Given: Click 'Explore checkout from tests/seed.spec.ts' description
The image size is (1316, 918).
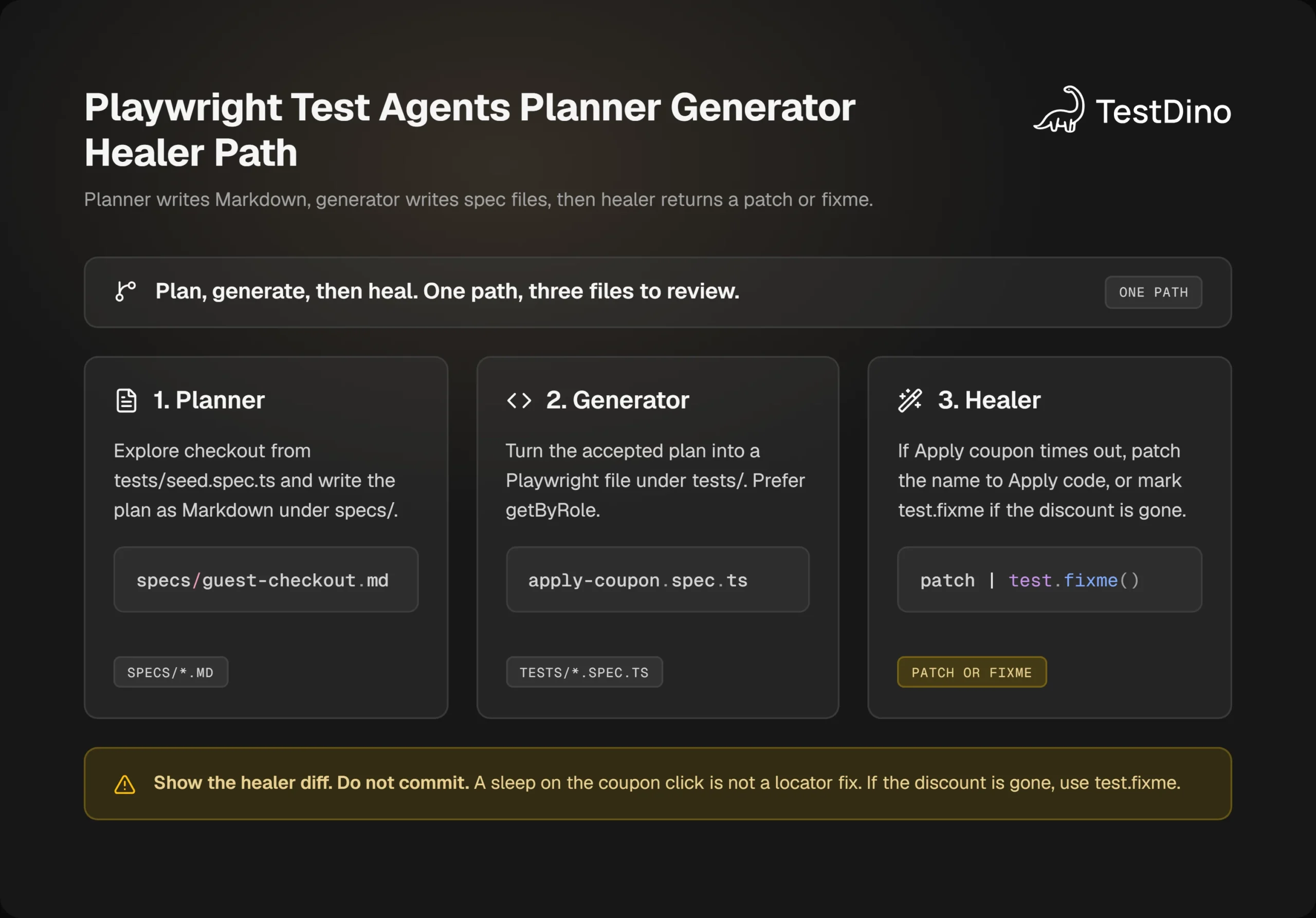Looking at the screenshot, I should (255, 480).
